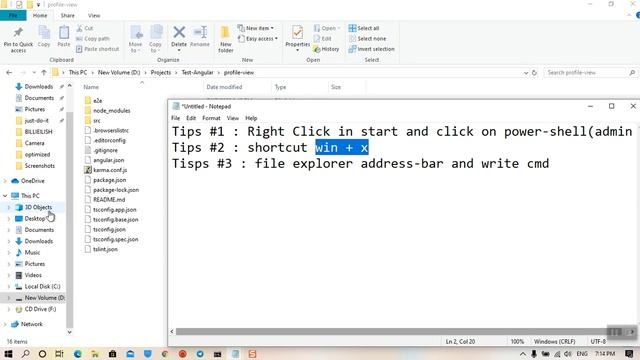Viewport: 640px width, 360px height.
Task: Select the karma.conf.js file
Action: point(110,170)
